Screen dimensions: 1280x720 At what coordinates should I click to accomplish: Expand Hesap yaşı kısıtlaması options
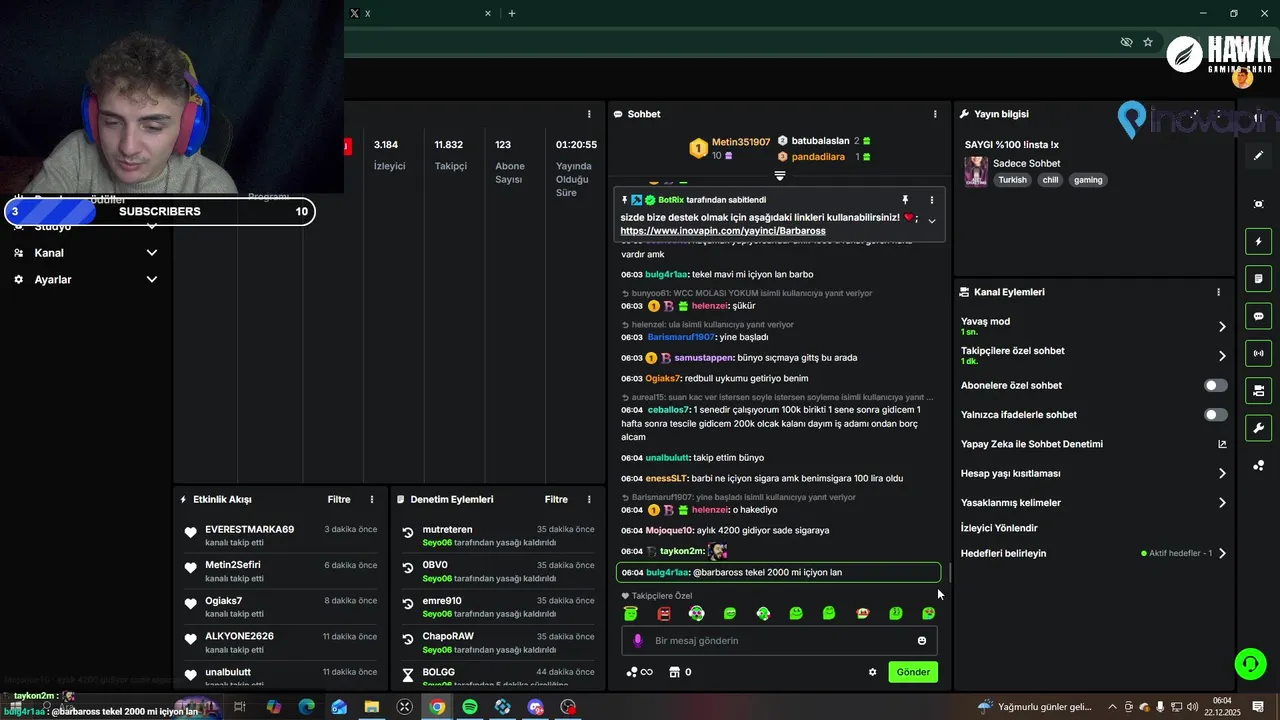1222,473
